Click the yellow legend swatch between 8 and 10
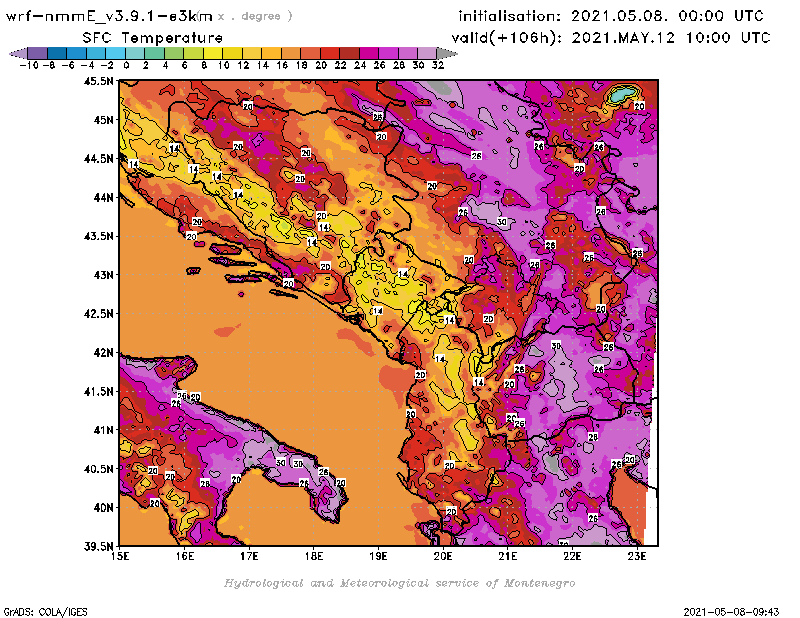 coord(212,53)
